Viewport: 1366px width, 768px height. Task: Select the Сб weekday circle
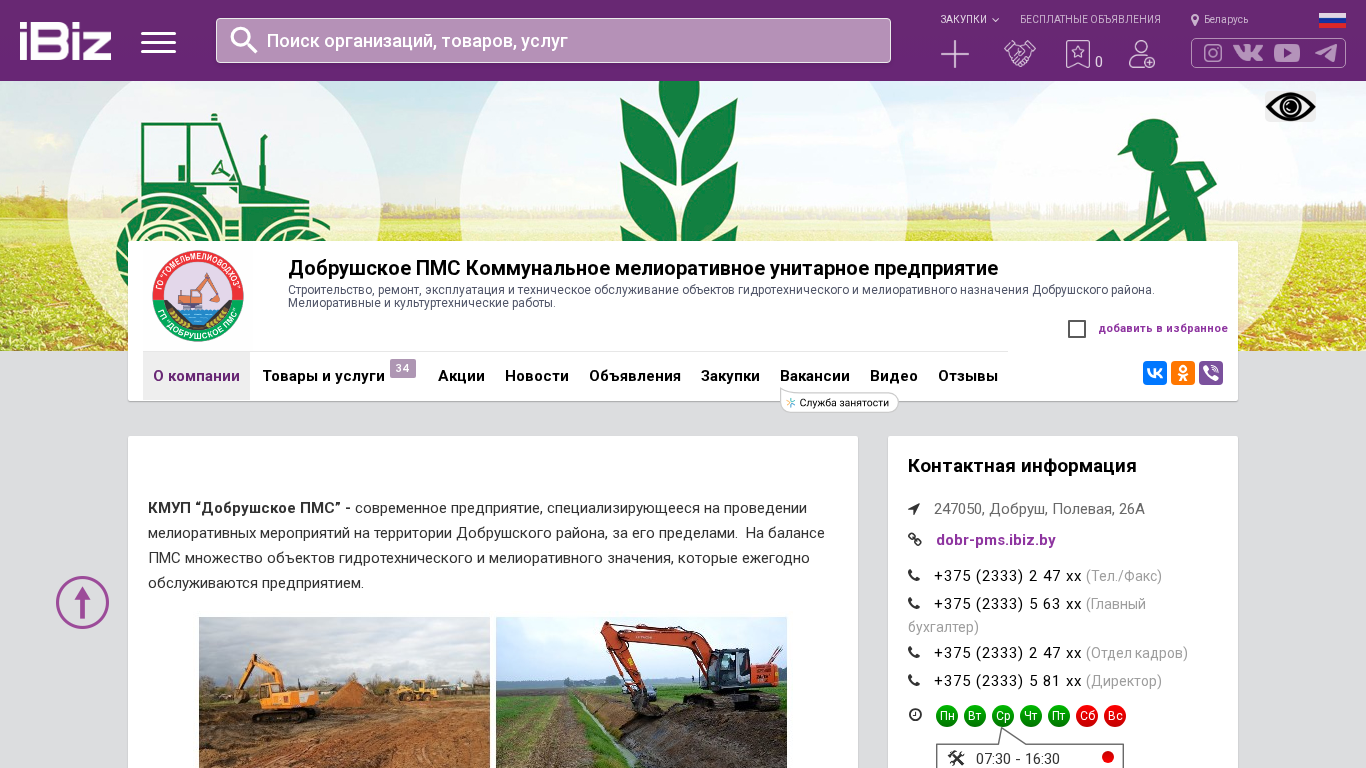tap(1087, 716)
